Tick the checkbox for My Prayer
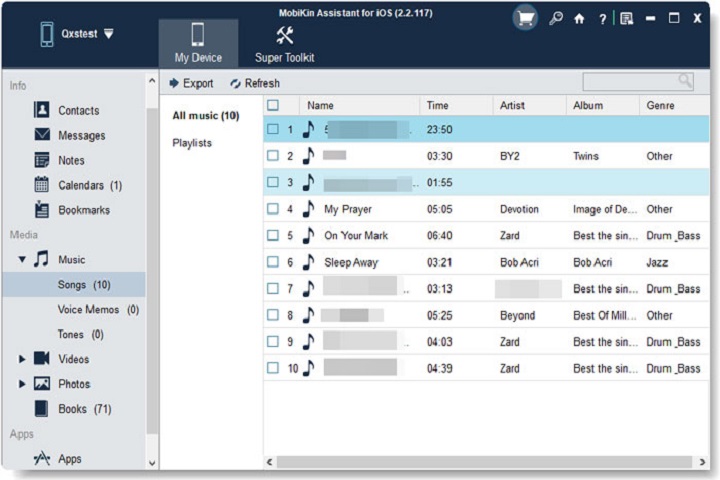Screen dimensions: 720x480 click(273, 210)
